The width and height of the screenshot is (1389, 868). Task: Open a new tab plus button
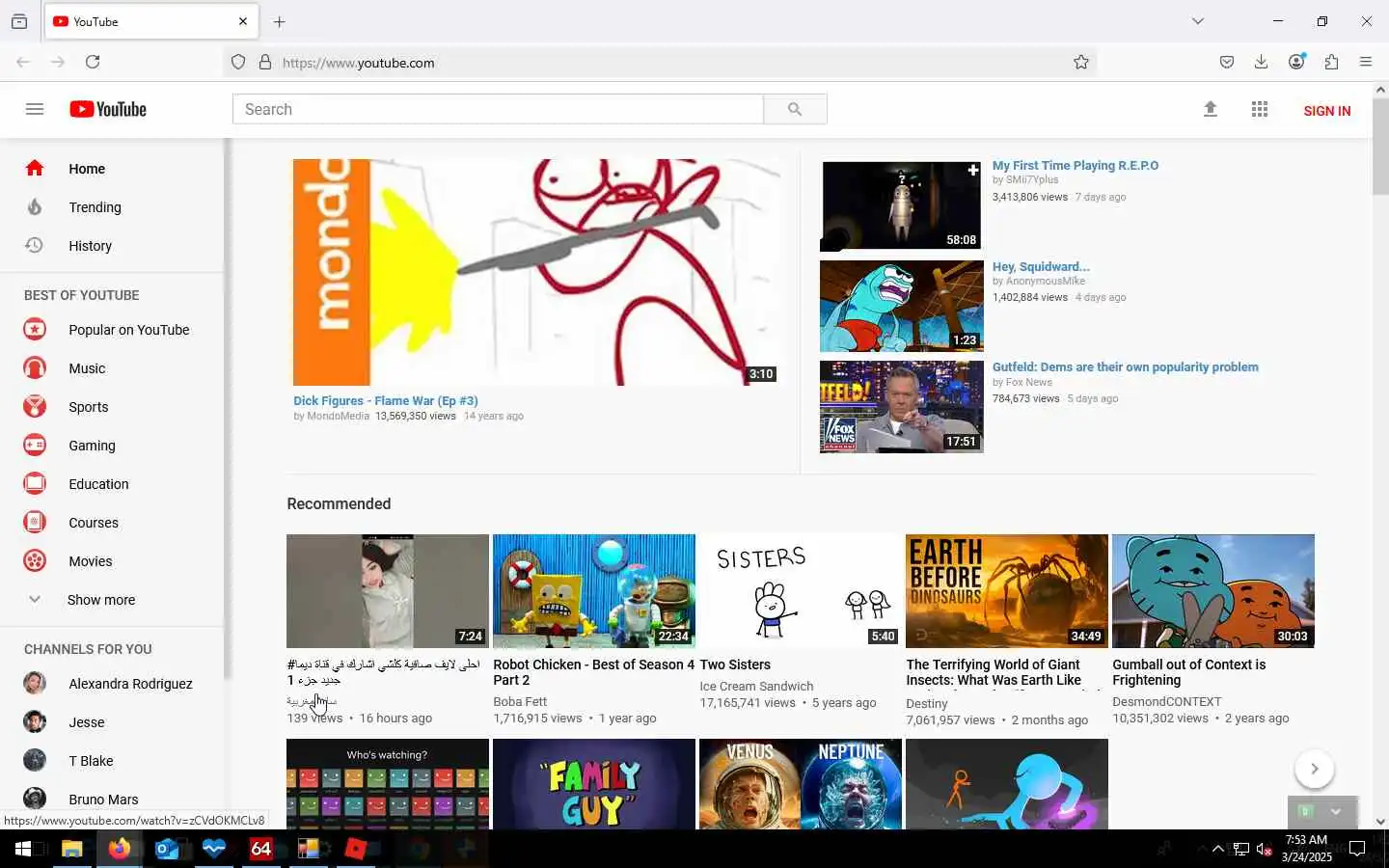[279, 21]
